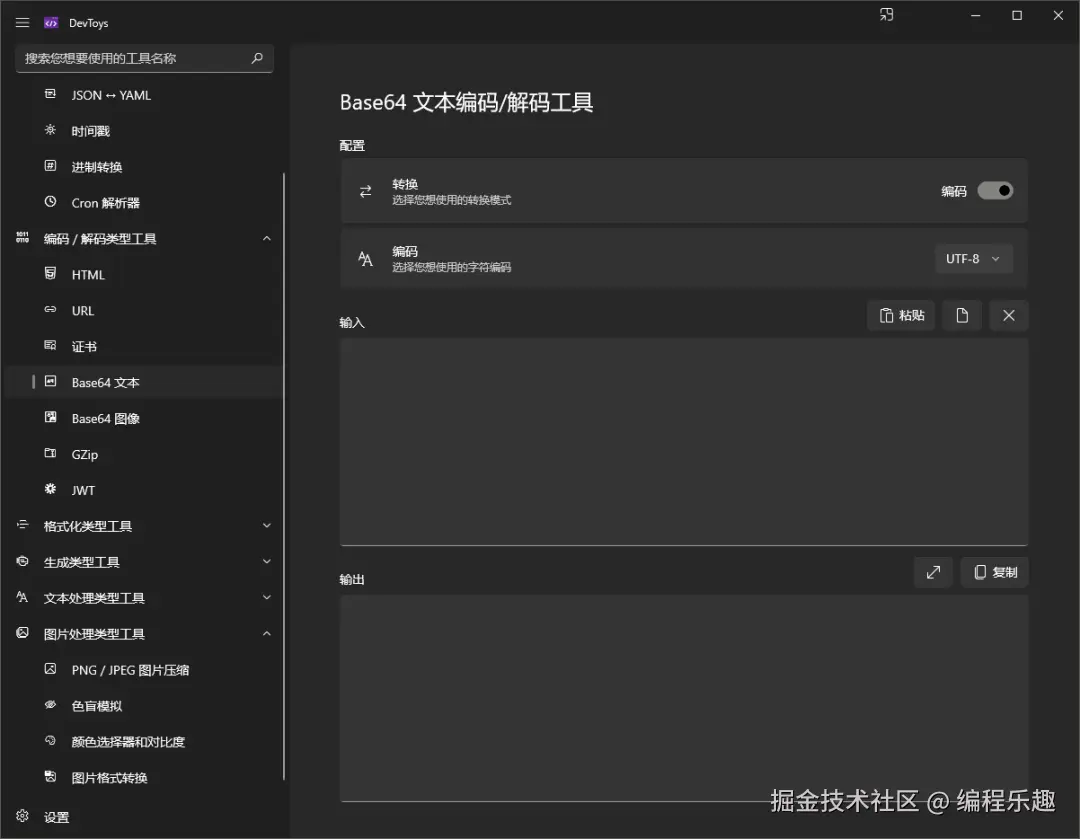
Task: Minimize the DevToys window
Action: [x=975, y=15]
